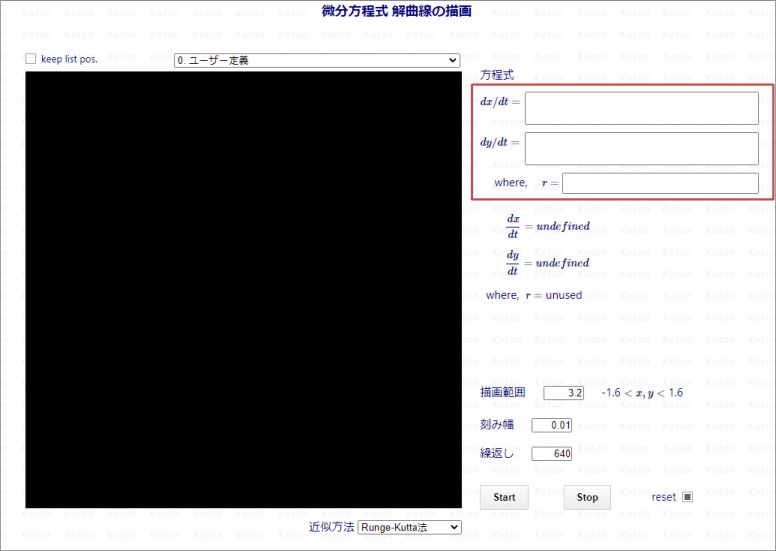Click the 刻み幅 label
Screen dimensions: 776x551
pyautogui.click(x=497, y=425)
